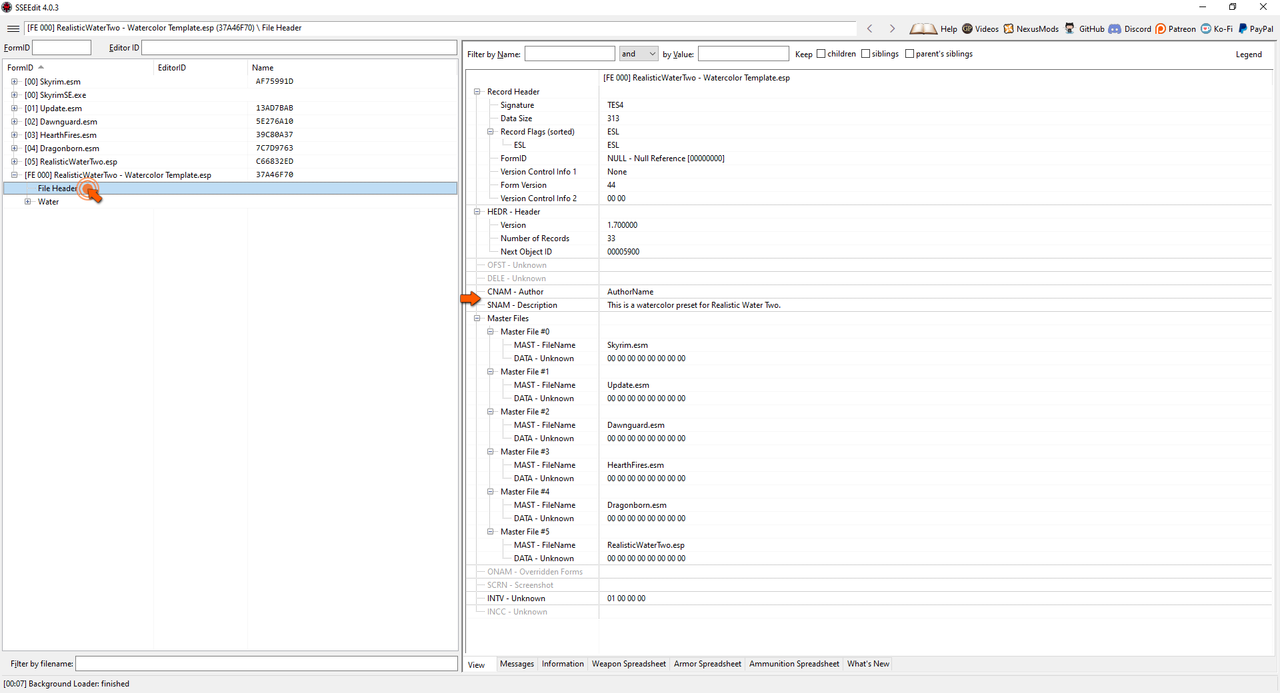
Task: Collapse the HEDR - Header section
Action: coord(477,212)
